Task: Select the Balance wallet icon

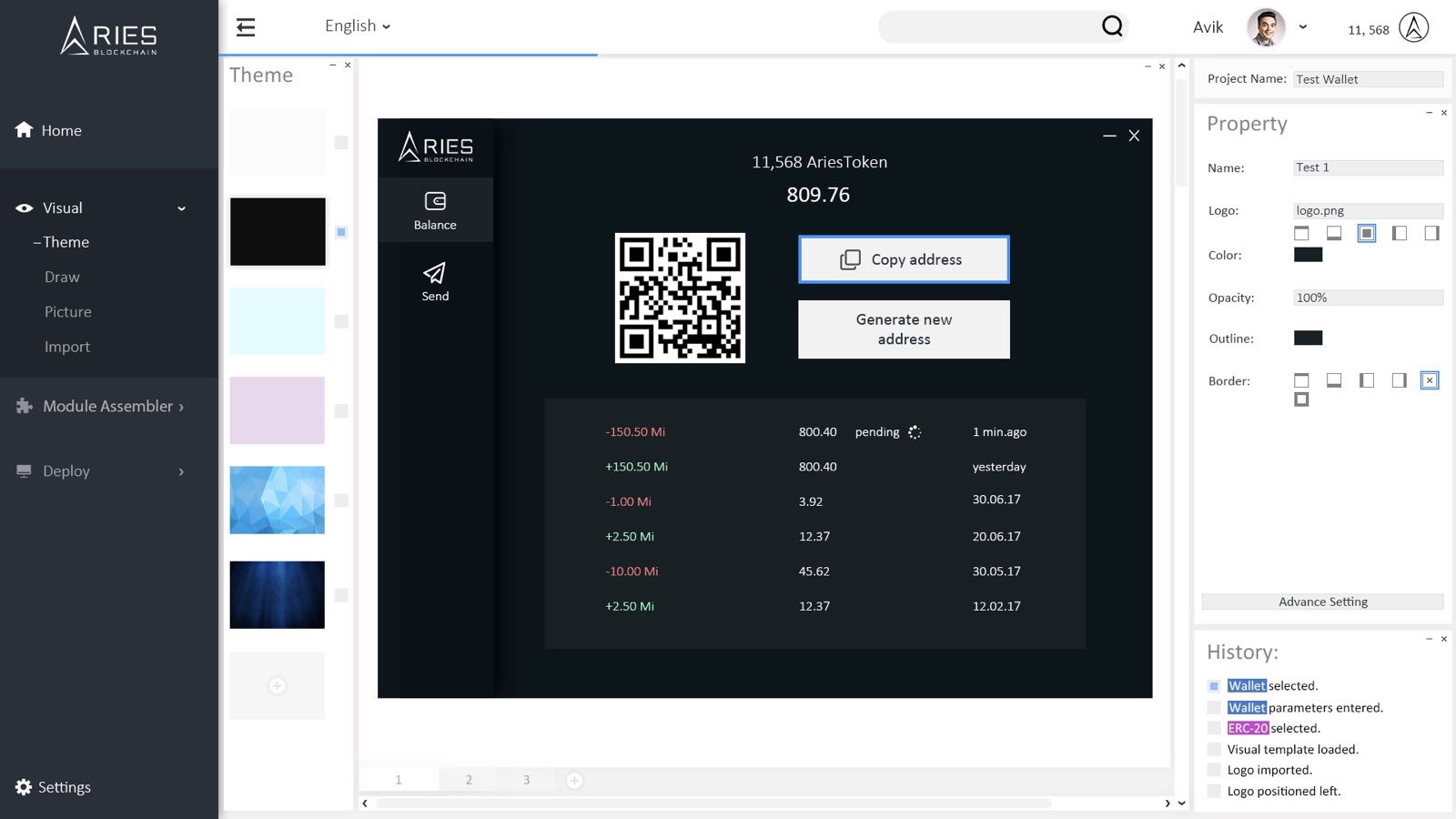Action: point(435,201)
